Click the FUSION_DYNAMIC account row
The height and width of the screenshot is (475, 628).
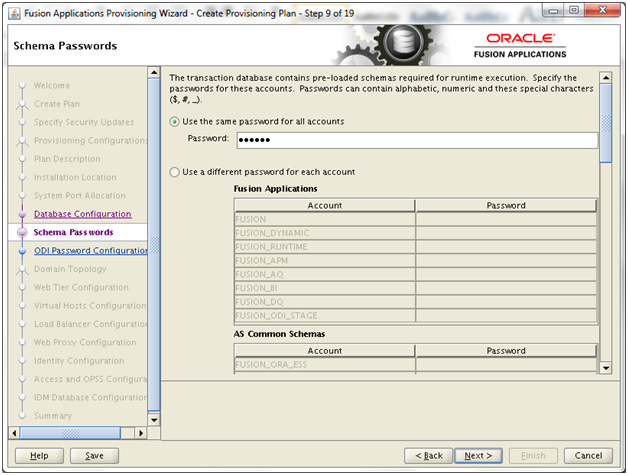(325, 233)
